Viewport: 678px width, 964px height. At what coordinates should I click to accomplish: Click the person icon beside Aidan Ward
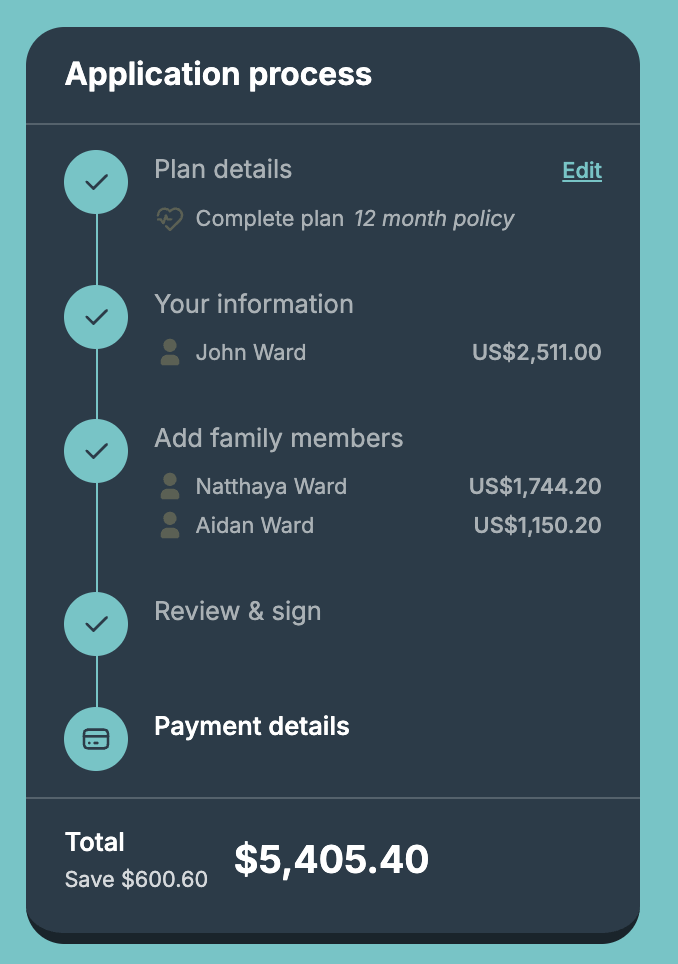tap(170, 525)
